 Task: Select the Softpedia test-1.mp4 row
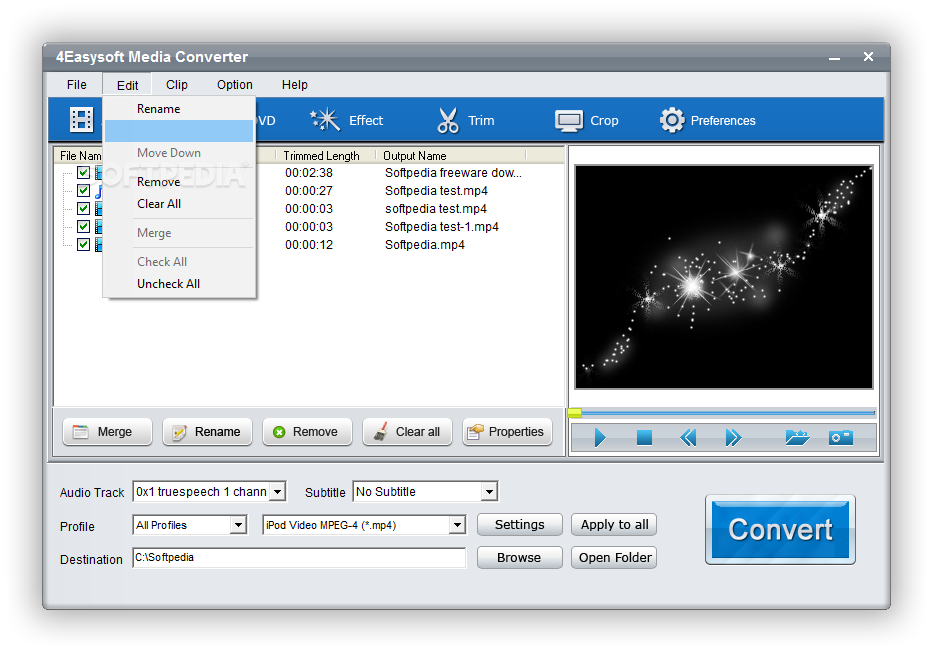(x=442, y=227)
